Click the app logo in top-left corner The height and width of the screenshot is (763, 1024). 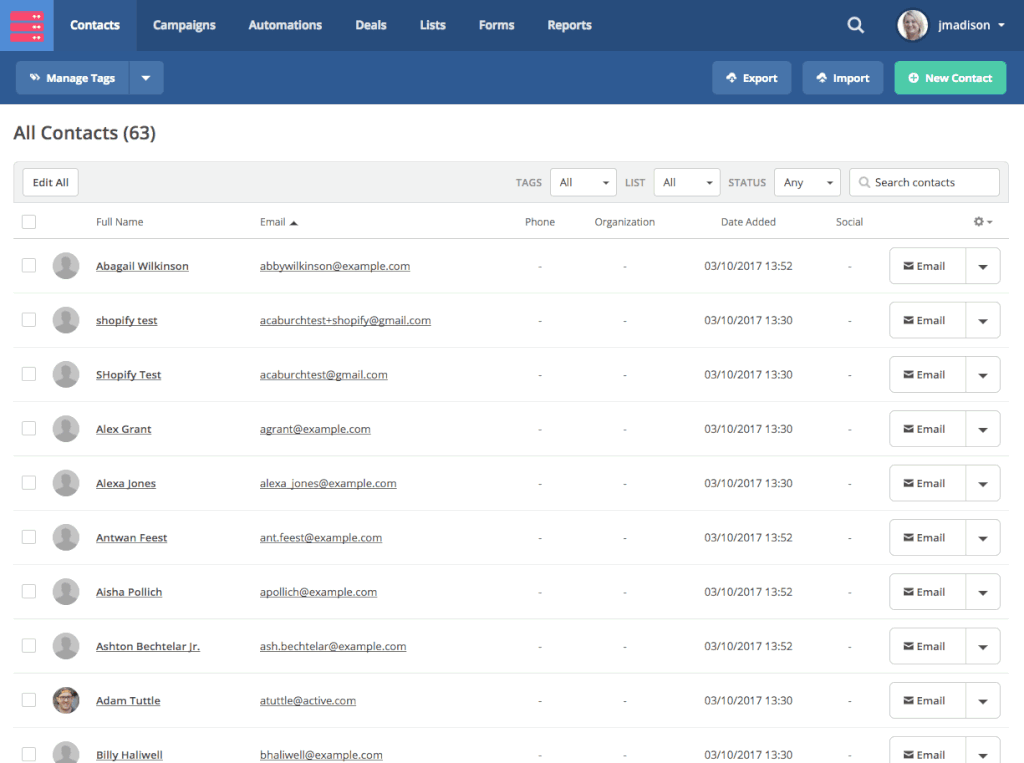point(26,26)
